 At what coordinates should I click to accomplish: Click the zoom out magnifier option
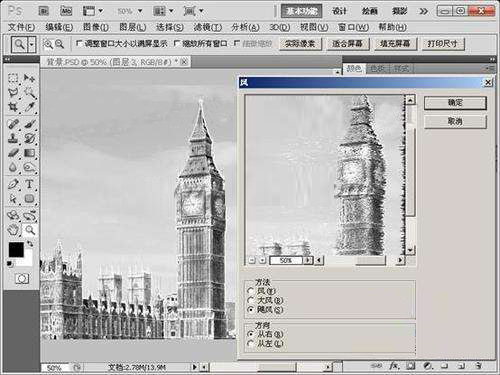click(x=59, y=44)
